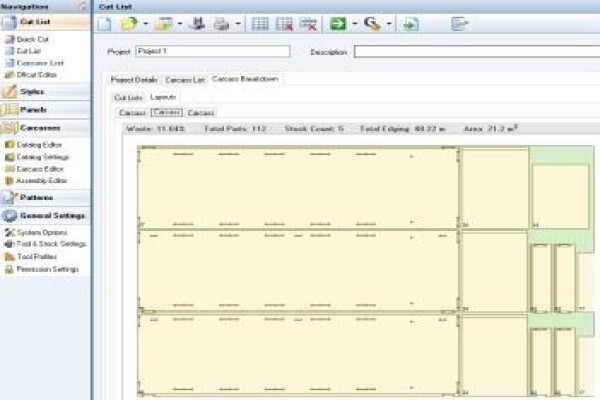Click the Description input field
Screen dimensions: 600x400
point(477,51)
